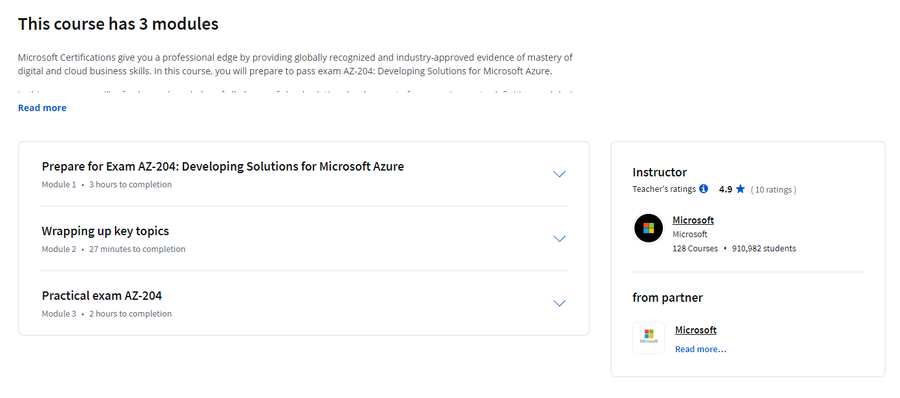Click the 10 ratings count text

pyautogui.click(x=773, y=190)
